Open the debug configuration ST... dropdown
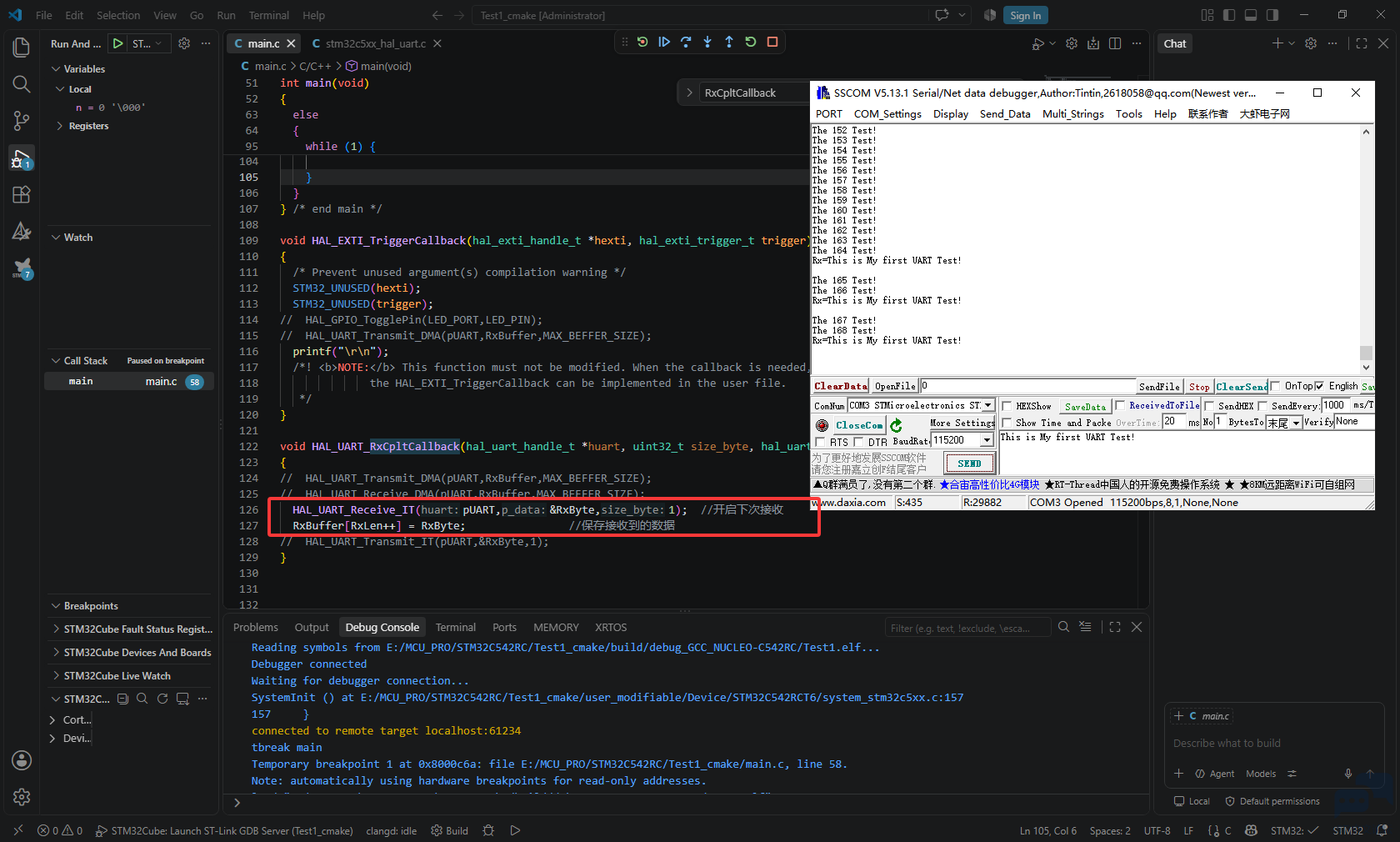This screenshot has width=1400, height=842. click(149, 43)
